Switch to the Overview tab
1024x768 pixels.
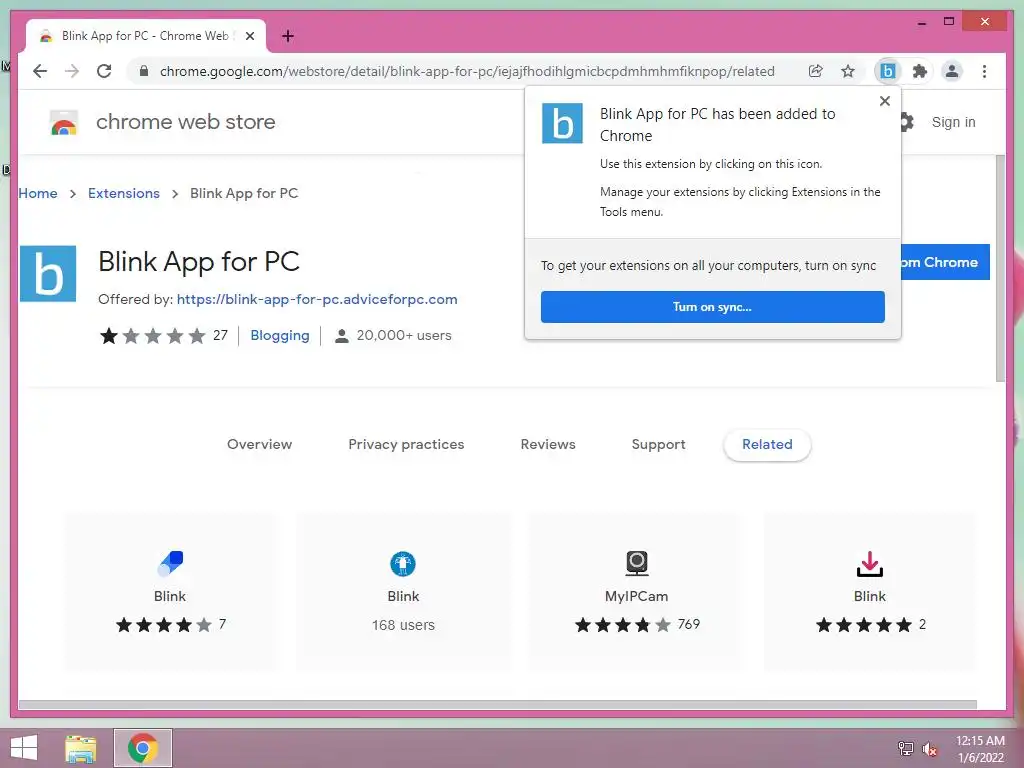(x=259, y=444)
